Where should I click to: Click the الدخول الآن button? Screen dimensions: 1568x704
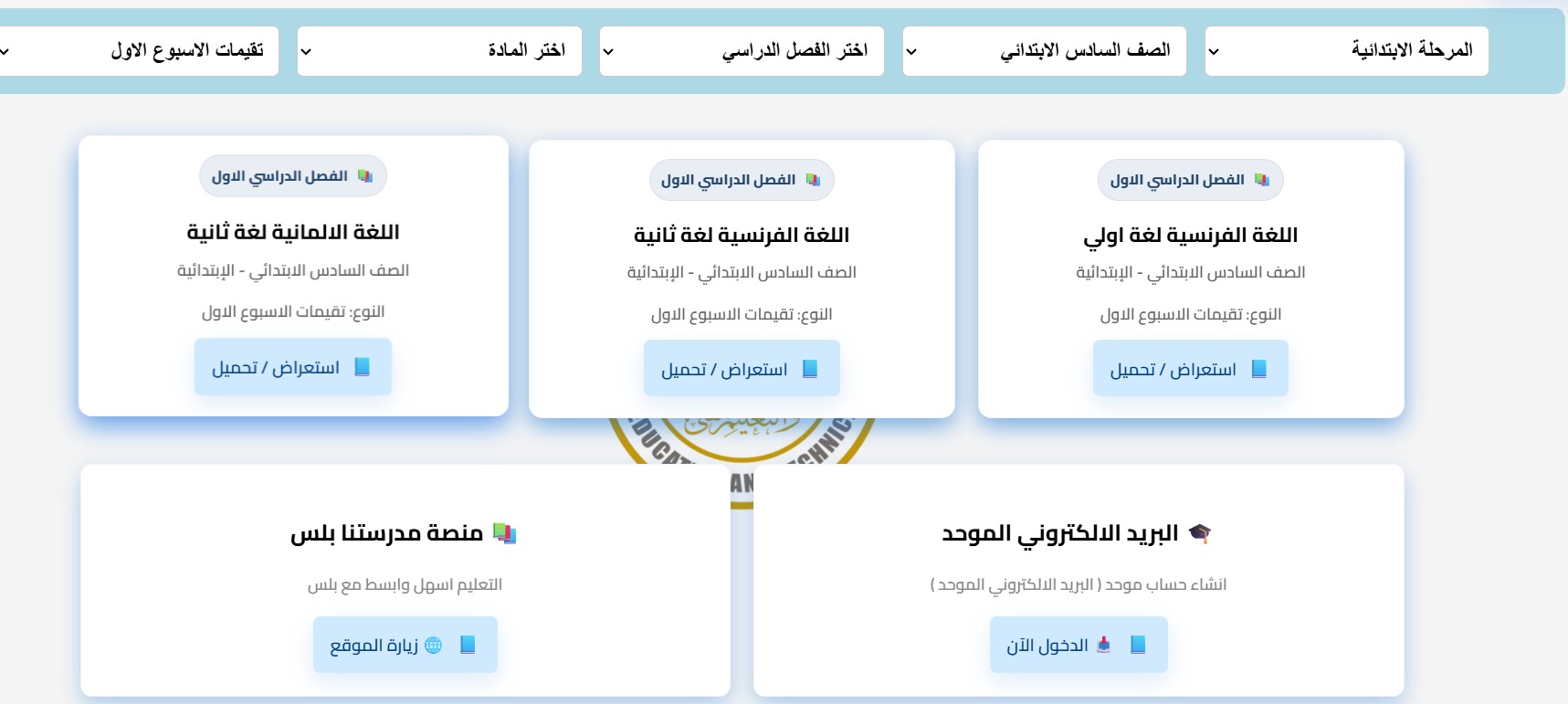[1078, 646]
